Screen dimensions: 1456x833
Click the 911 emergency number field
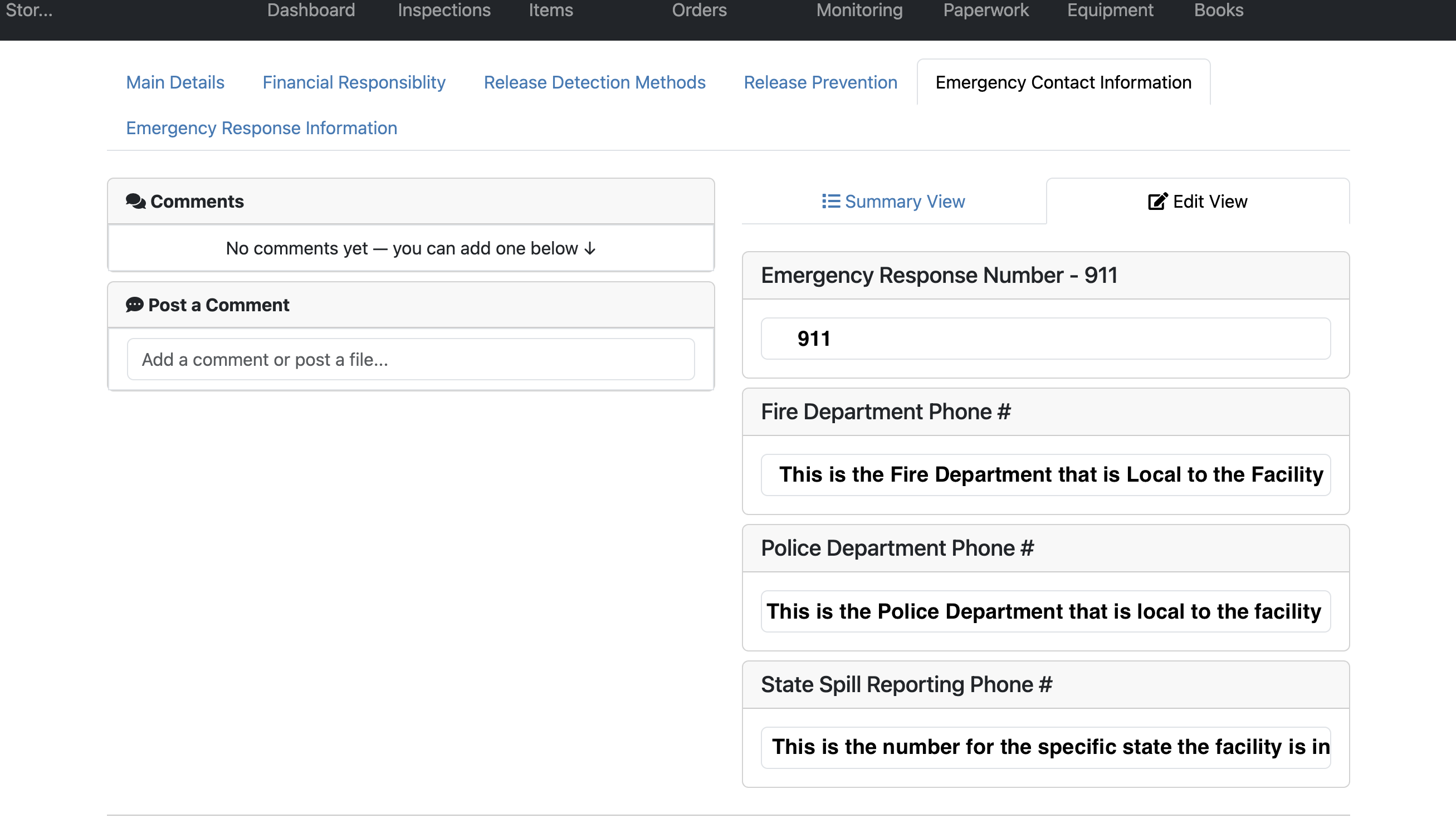pyautogui.click(x=1045, y=339)
